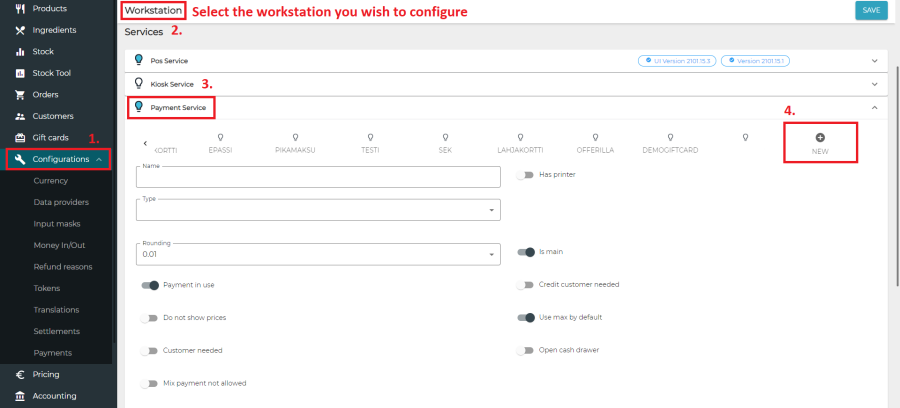Toggle the Payment in use switch

click(x=151, y=285)
